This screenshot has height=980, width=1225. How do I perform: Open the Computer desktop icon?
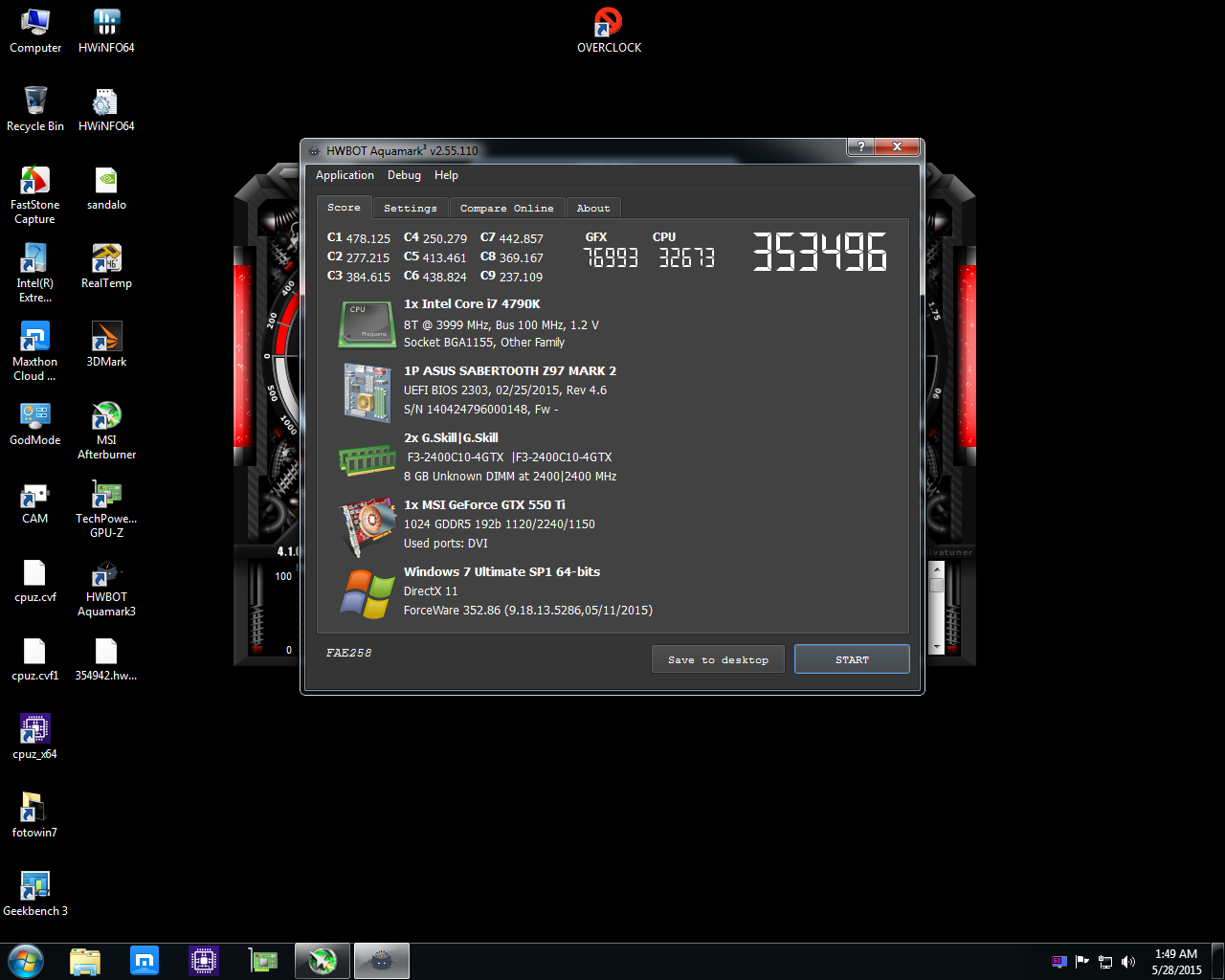tap(35, 31)
